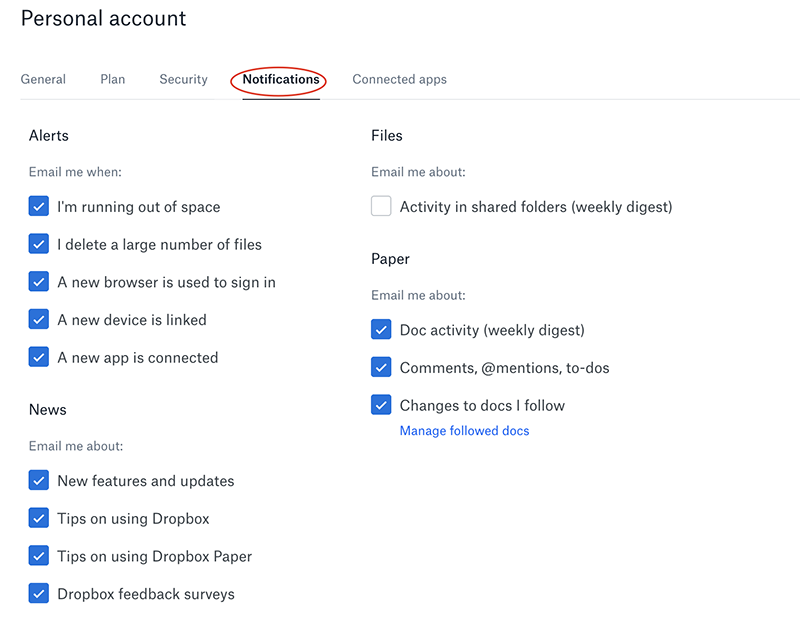Open the Plan tab
Viewport: 800px width, 644px height.
point(113,80)
